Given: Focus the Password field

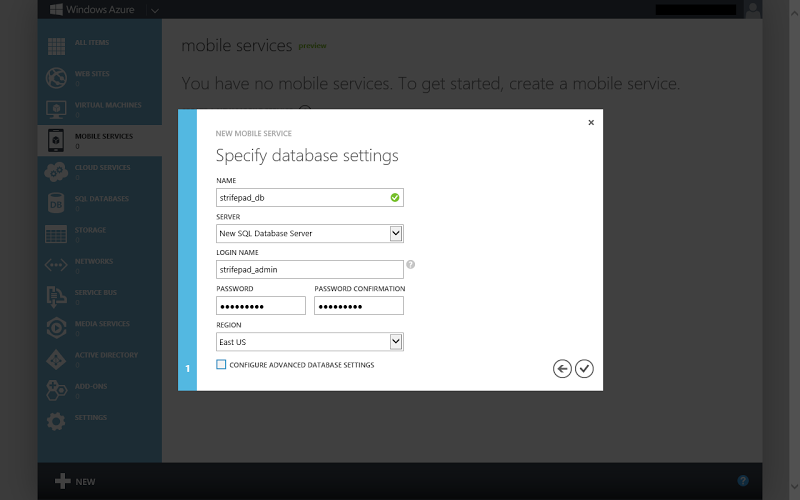Looking at the screenshot, I should click(x=261, y=306).
